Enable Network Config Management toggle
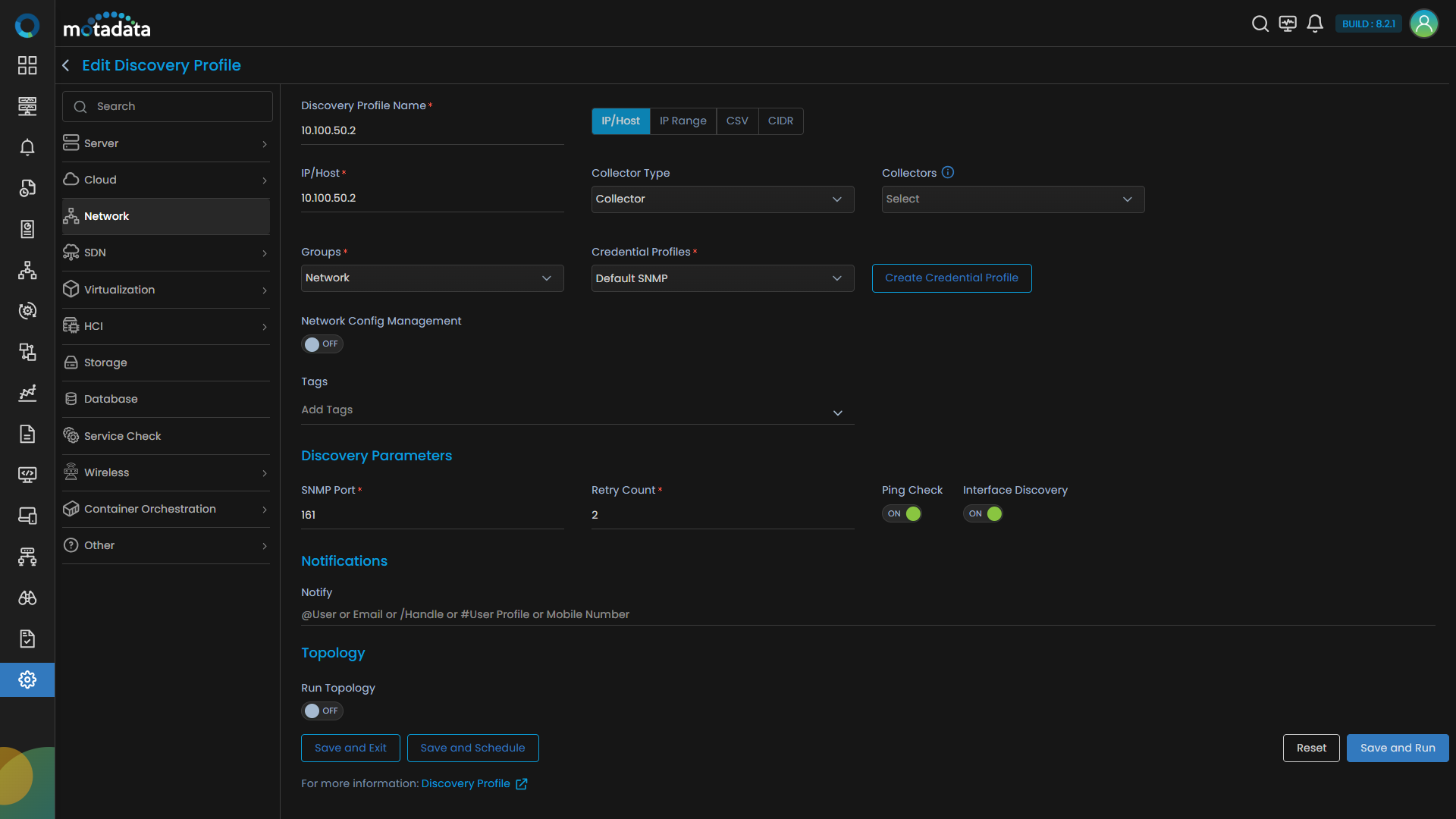Image resolution: width=1456 pixels, height=819 pixels. (322, 344)
